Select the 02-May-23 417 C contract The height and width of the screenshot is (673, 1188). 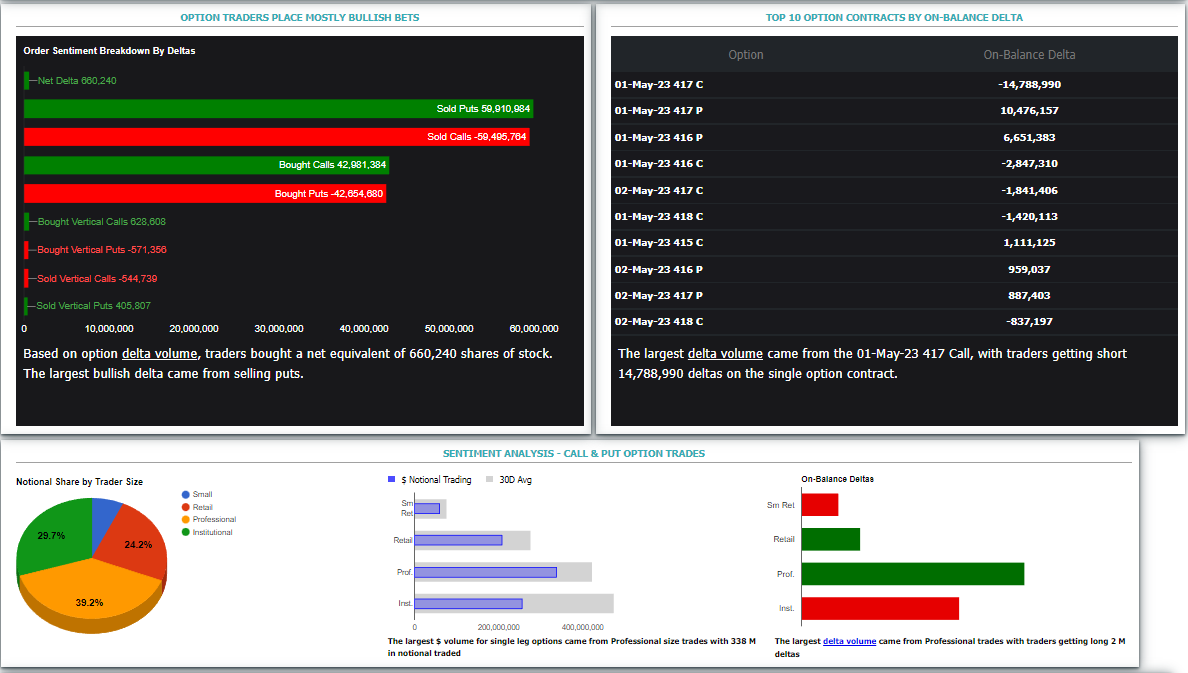(x=894, y=190)
